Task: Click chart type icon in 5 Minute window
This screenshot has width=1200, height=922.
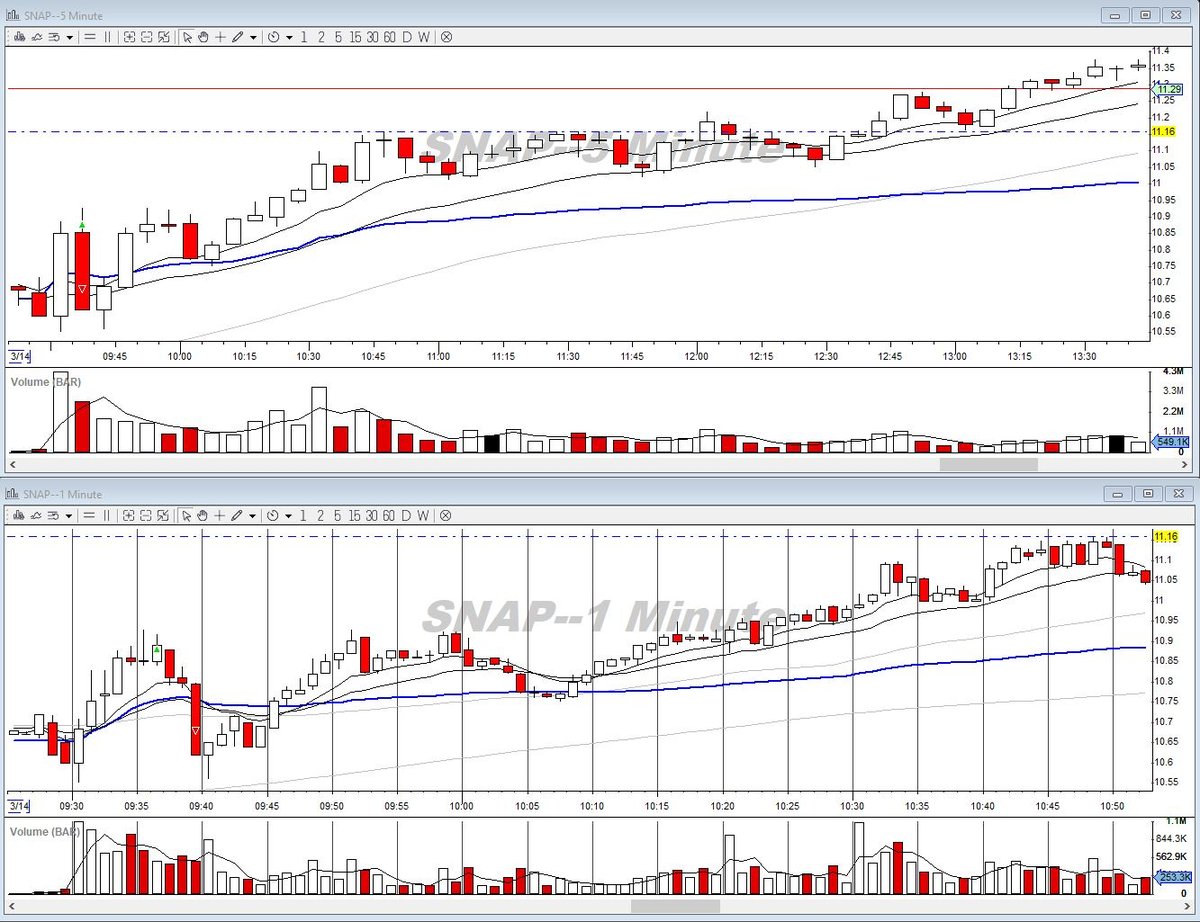Action: click(x=18, y=37)
